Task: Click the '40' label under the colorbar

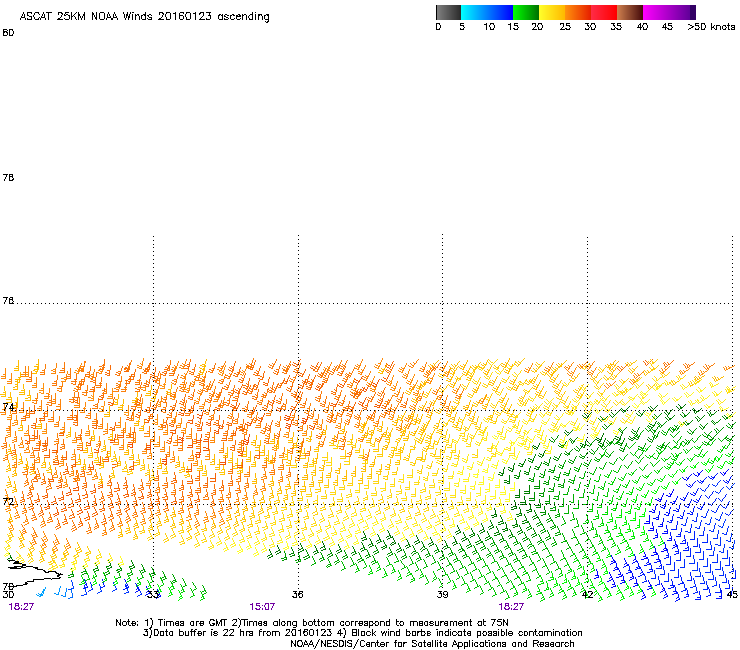Action: click(x=642, y=27)
